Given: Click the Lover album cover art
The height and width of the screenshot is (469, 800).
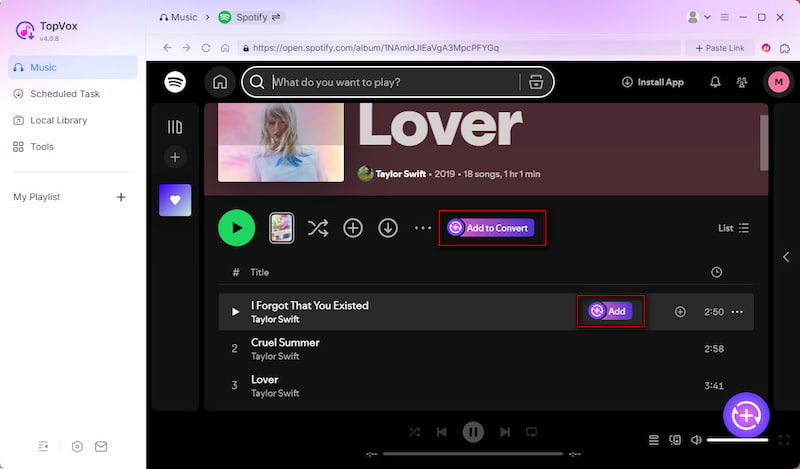Looking at the screenshot, I should pyautogui.click(x=281, y=142).
